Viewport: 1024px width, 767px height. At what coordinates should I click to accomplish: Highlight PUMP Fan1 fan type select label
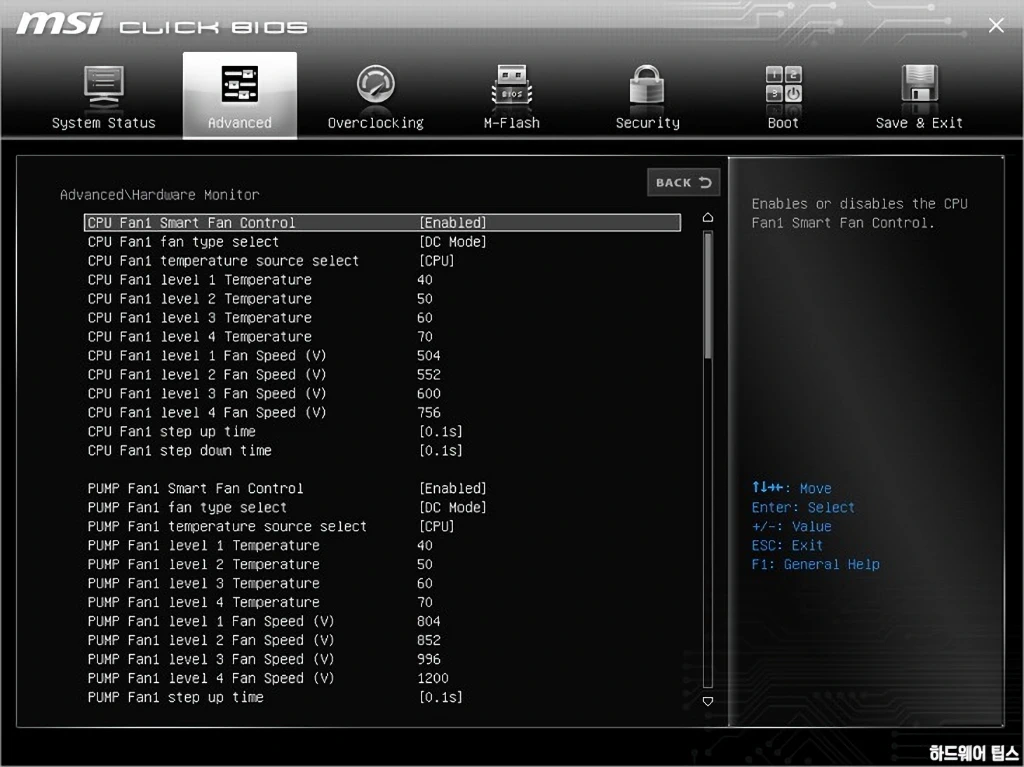(187, 508)
